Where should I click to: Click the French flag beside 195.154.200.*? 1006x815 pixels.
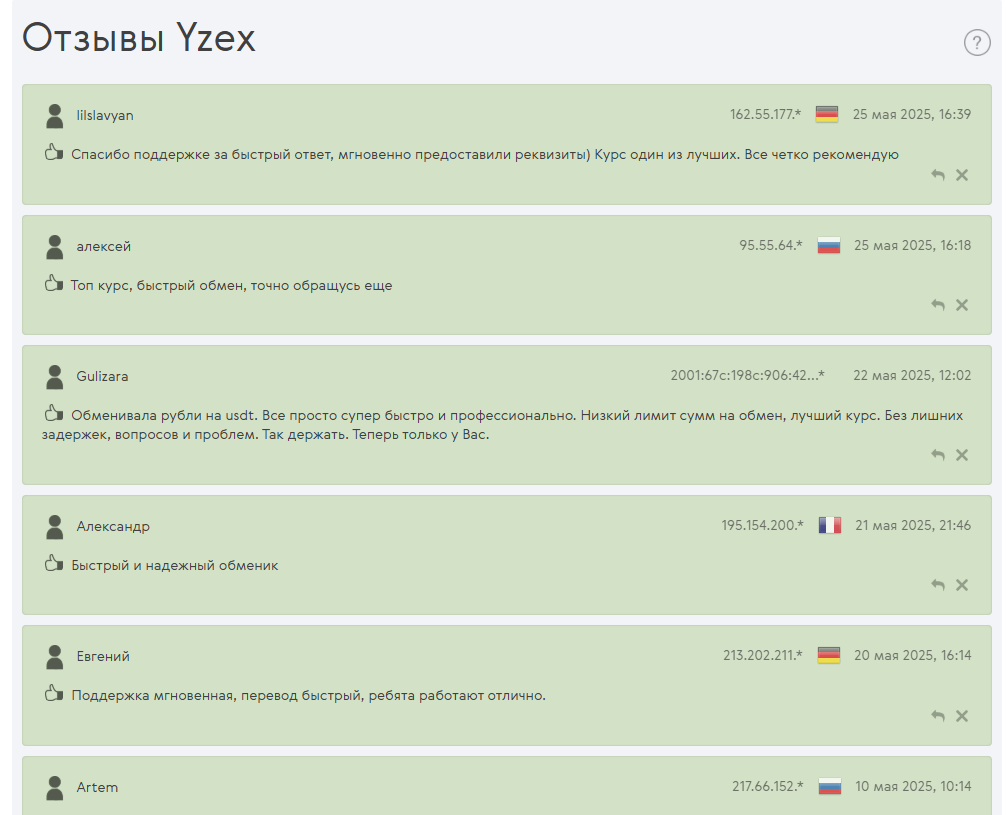830,526
